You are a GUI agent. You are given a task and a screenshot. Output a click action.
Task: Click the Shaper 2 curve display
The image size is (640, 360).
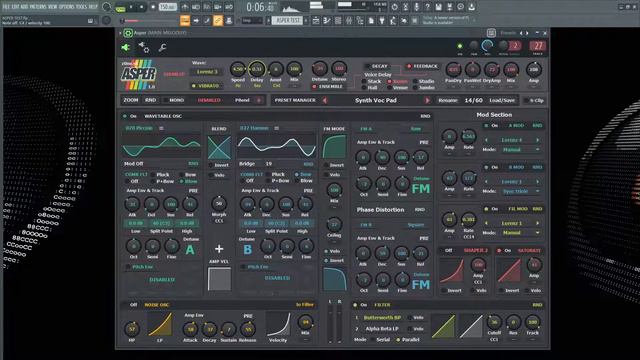coord(451,271)
